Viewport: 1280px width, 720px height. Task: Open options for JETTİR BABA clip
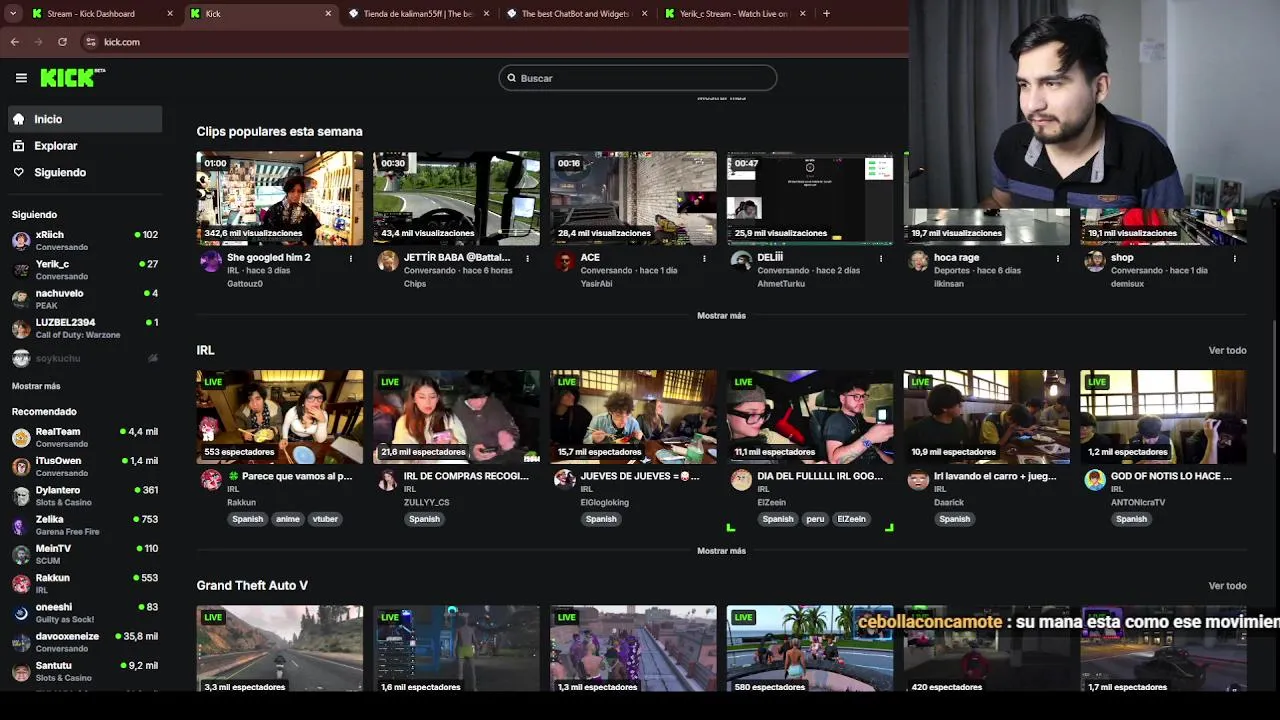(528, 258)
